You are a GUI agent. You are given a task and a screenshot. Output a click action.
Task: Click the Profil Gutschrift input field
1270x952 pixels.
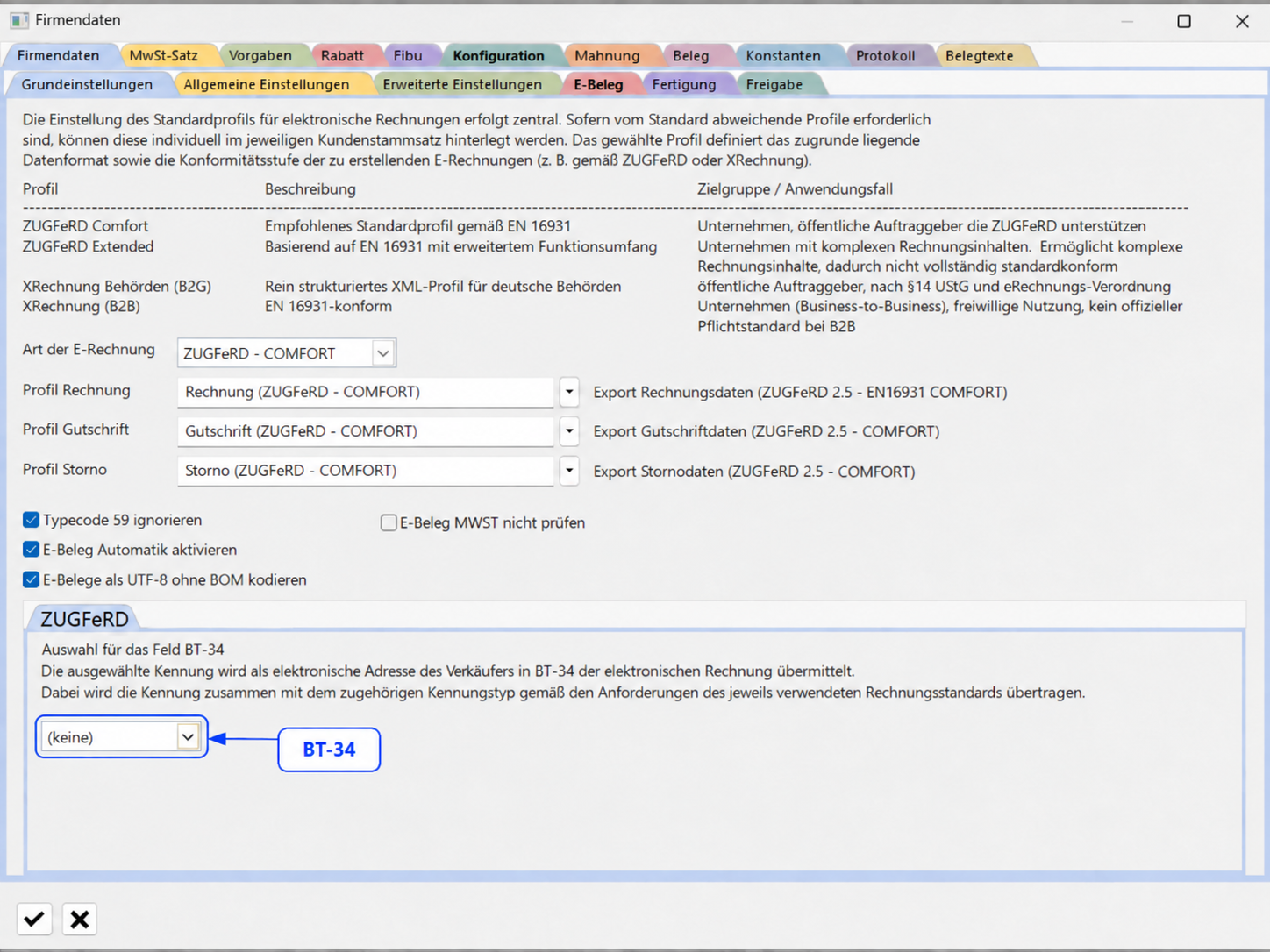[x=365, y=430]
